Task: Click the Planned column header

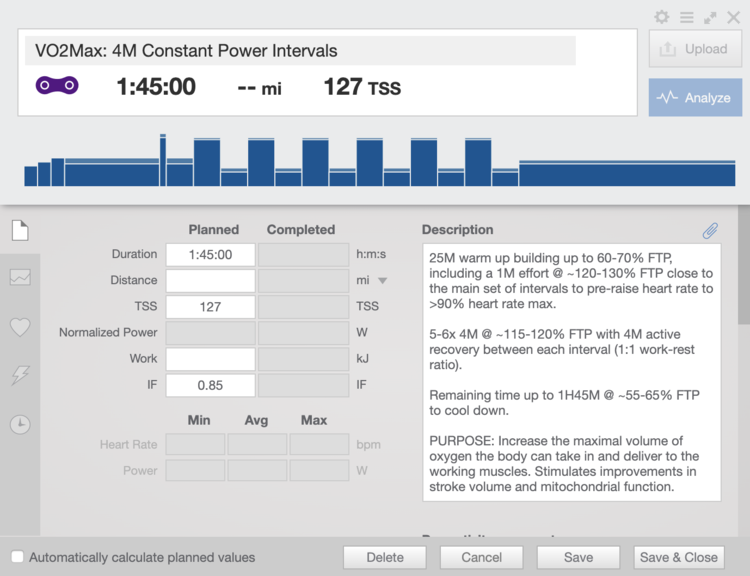Action: [214, 230]
